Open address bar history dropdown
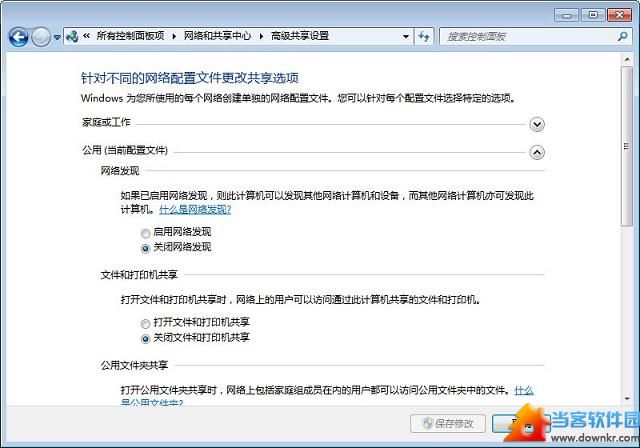Image resolution: width=640 pixels, height=448 pixels. (x=406, y=36)
